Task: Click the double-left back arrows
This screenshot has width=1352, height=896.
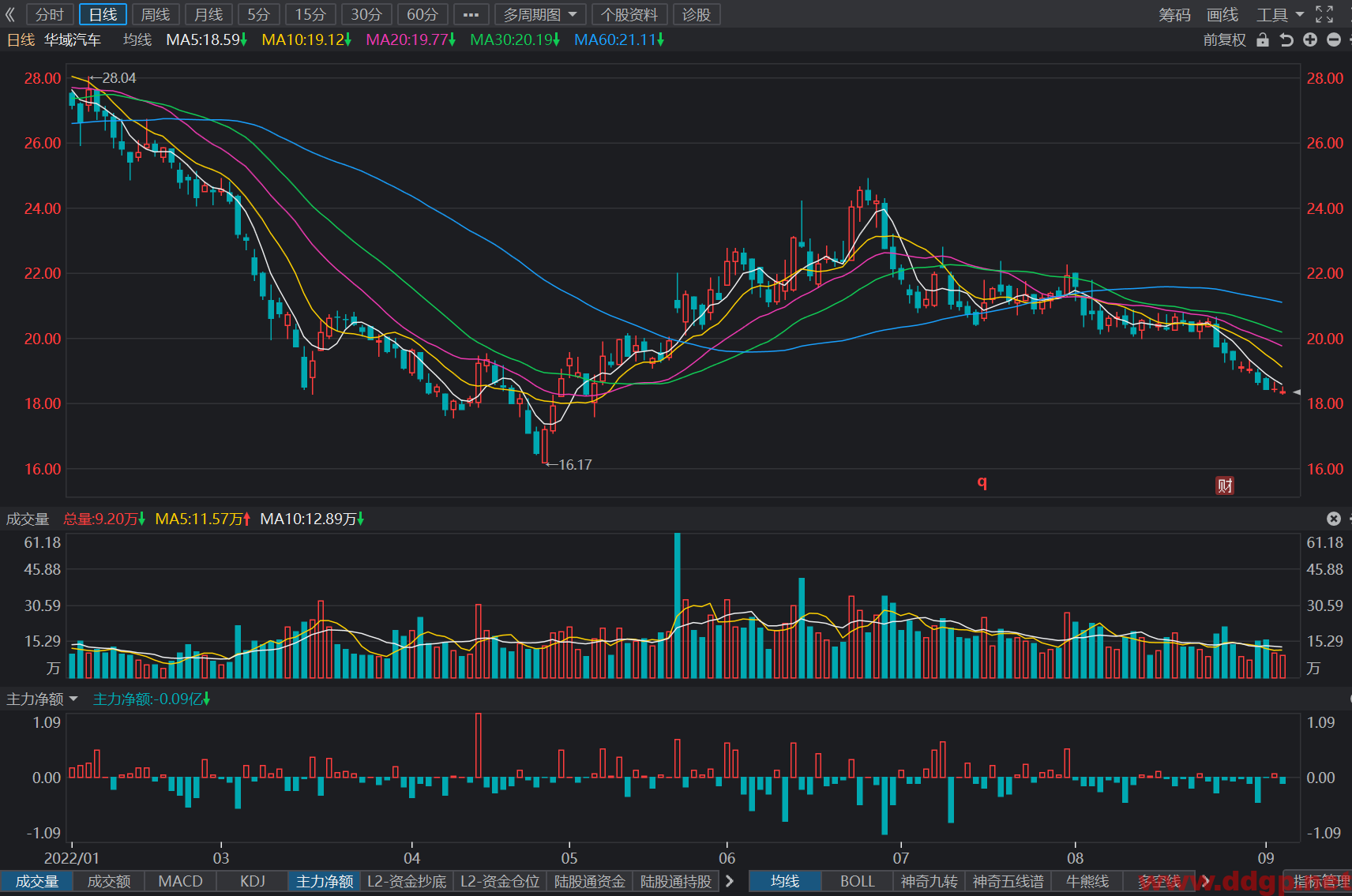Action: pos(11,14)
